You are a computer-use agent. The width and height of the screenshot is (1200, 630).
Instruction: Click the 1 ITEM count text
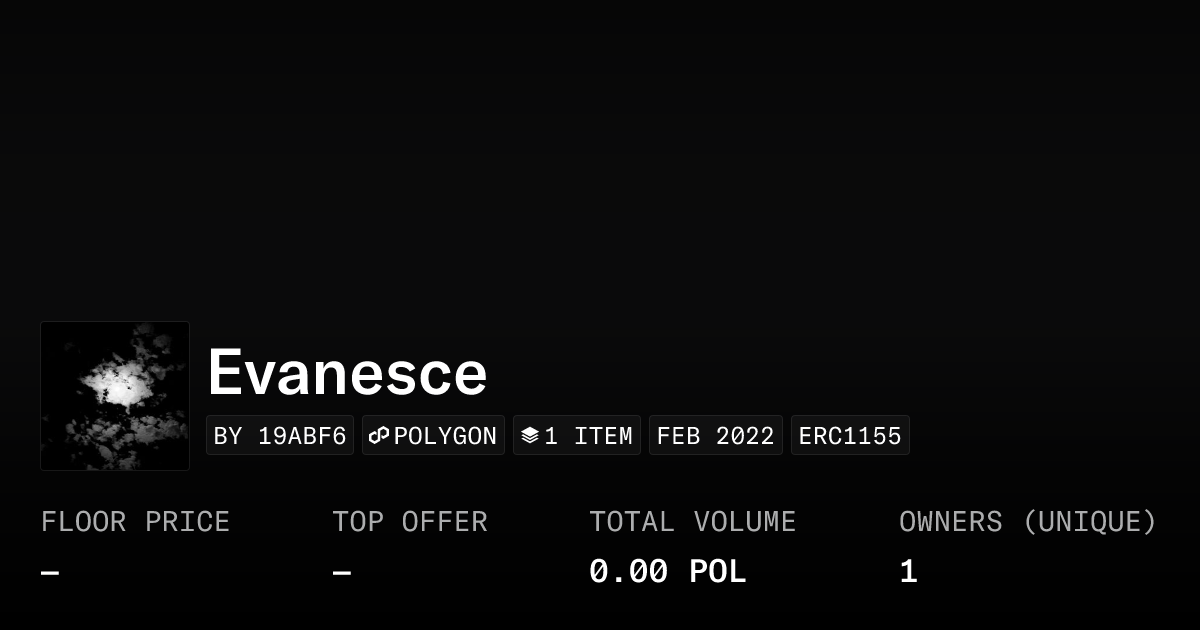(x=588, y=436)
